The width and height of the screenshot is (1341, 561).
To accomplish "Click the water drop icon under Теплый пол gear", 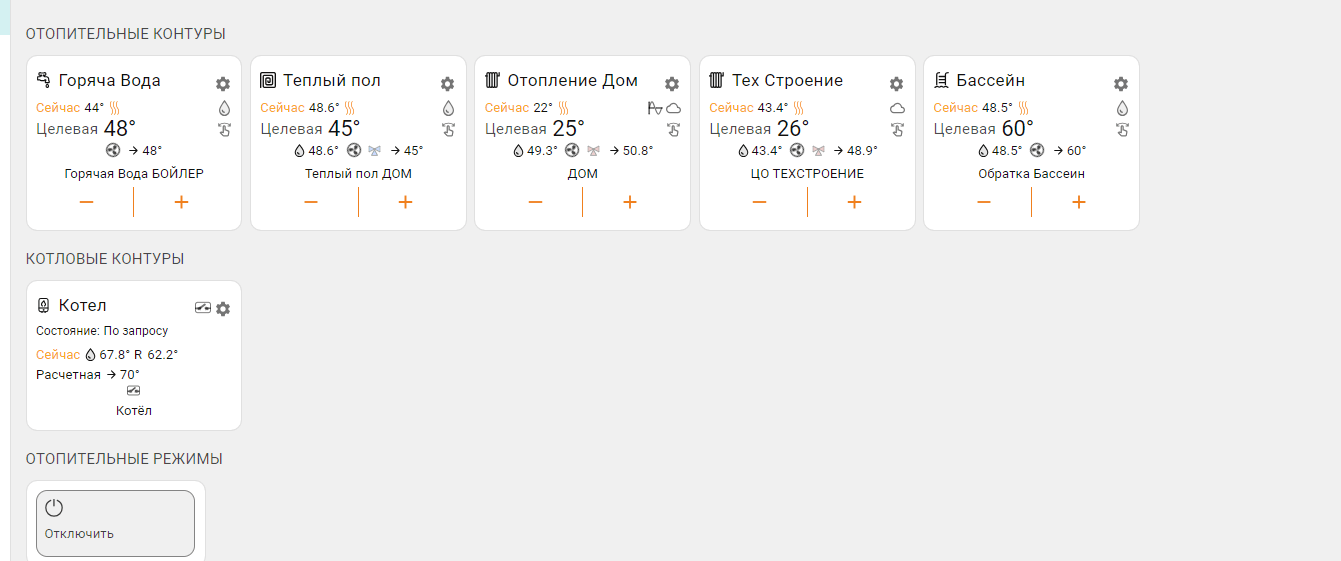I will (x=448, y=108).
